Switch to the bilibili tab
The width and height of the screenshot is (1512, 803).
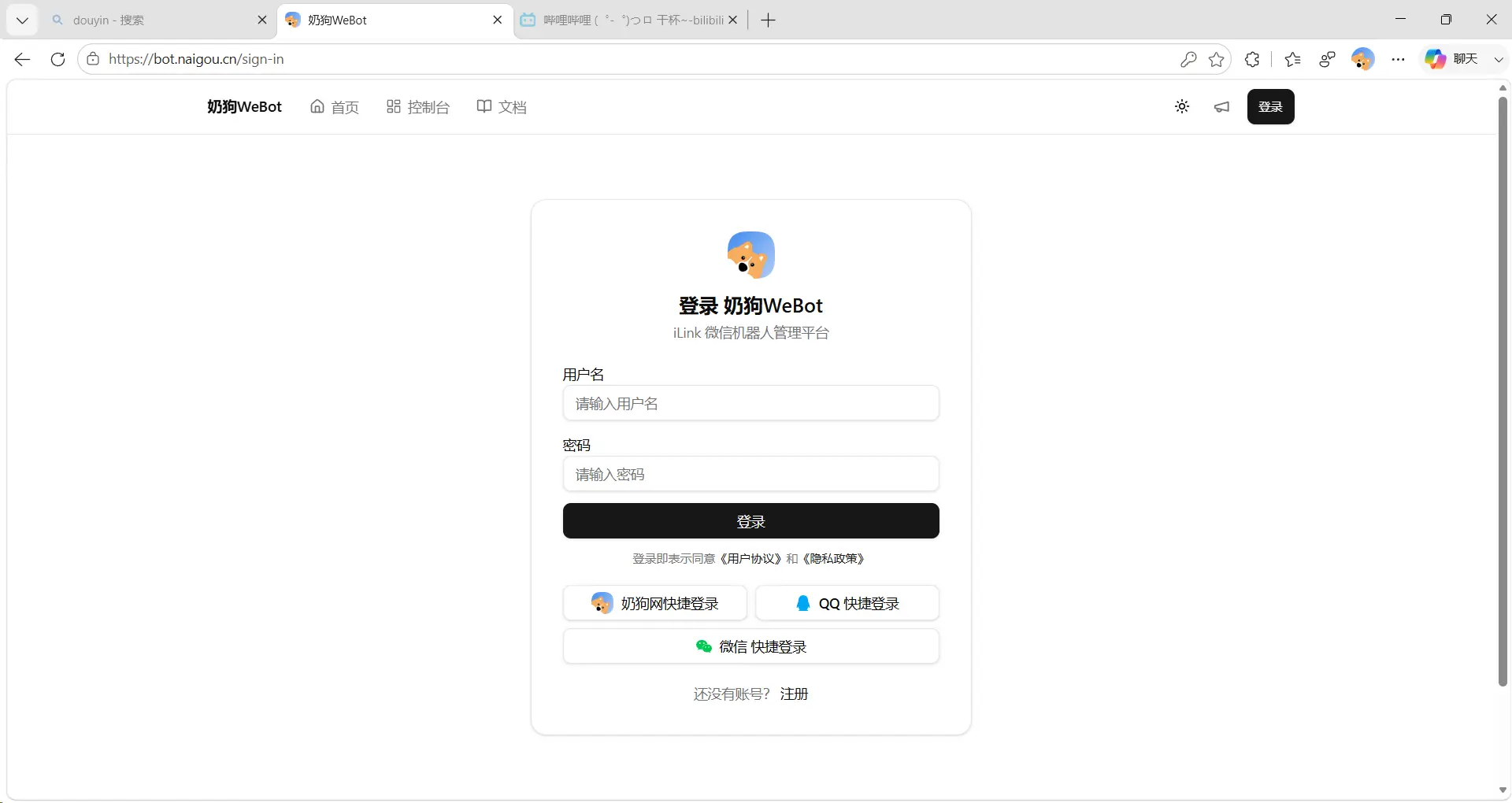[631, 20]
